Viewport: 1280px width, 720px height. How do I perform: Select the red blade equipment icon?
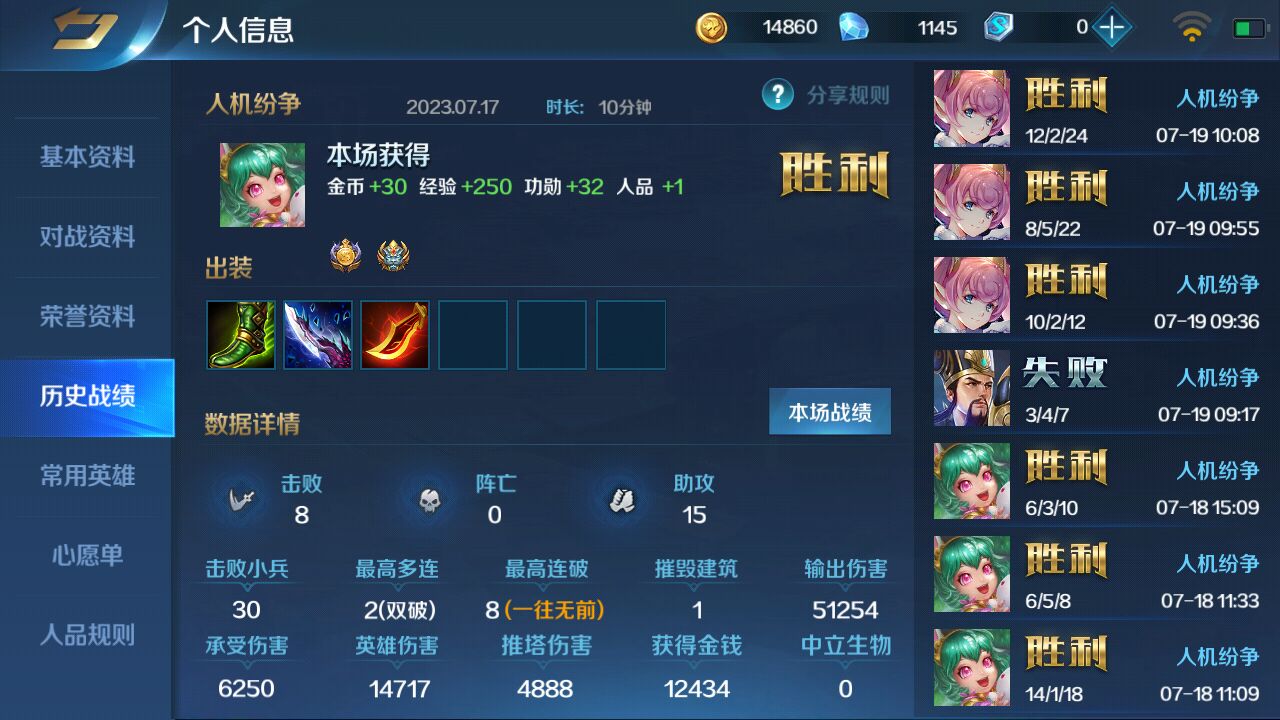(395, 335)
